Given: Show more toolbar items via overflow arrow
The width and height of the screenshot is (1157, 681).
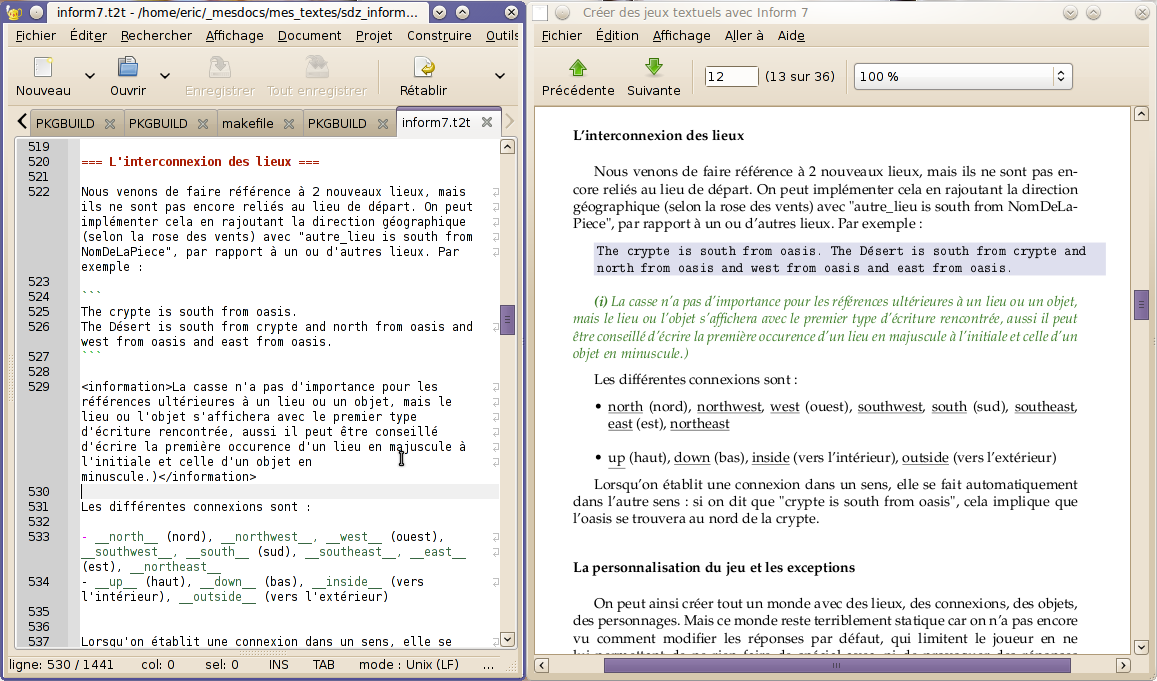Looking at the screenshot, I should [500, 76].
